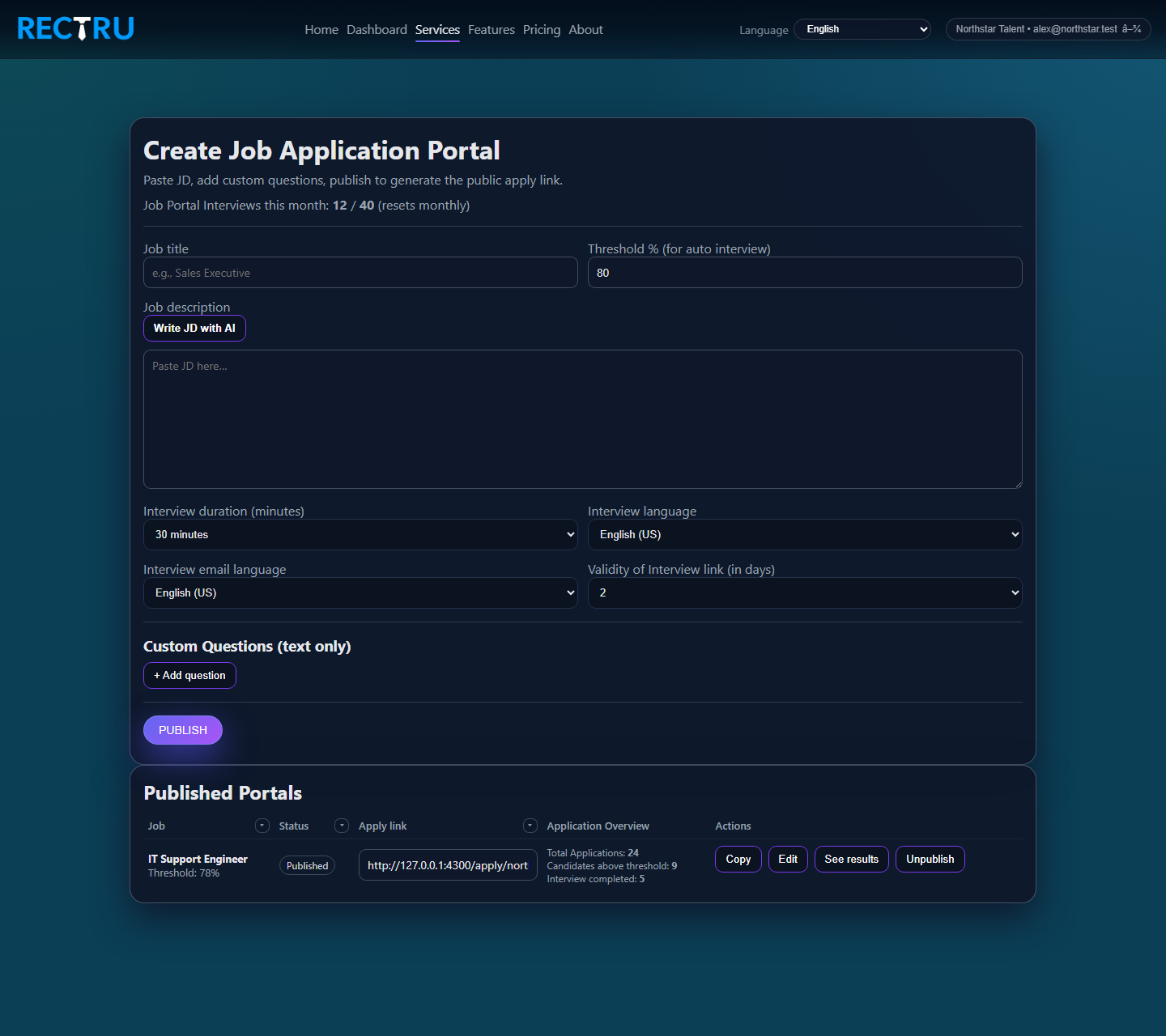Open the Interview duration dropdown
1166x1036 pixels.
pyautogui.click(x=360, y=534)
